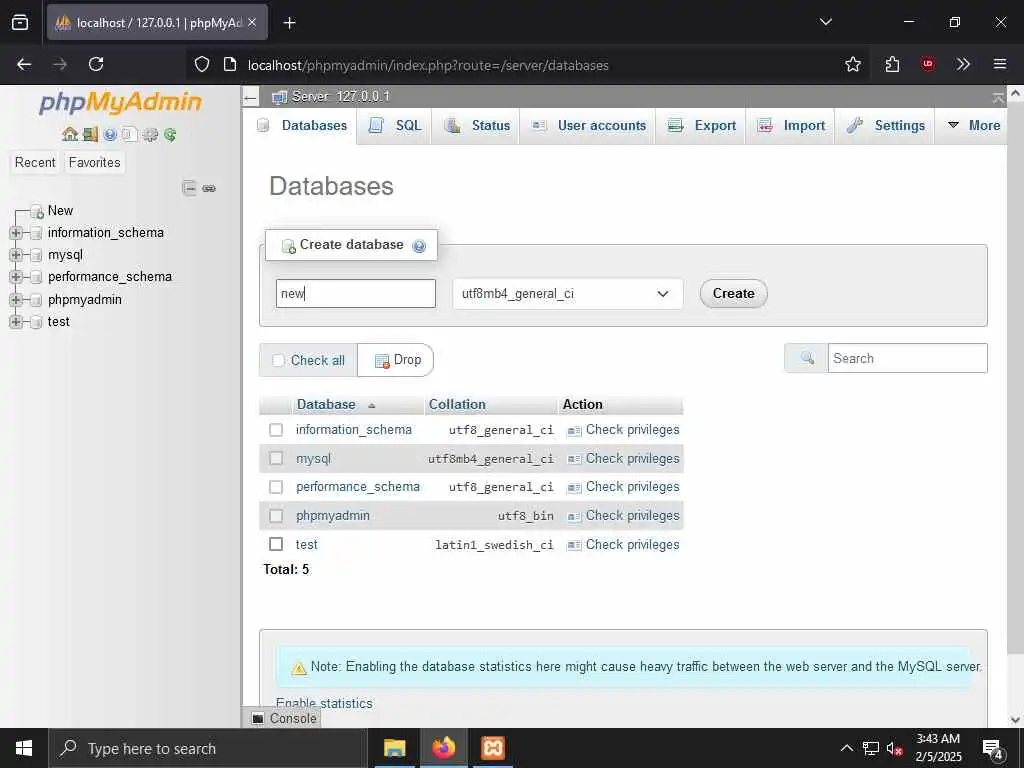Image resolution: width=1024 pixels, height=768 pixels.
Task: Click New in navigation tree
Action: (x=60, y=211)
